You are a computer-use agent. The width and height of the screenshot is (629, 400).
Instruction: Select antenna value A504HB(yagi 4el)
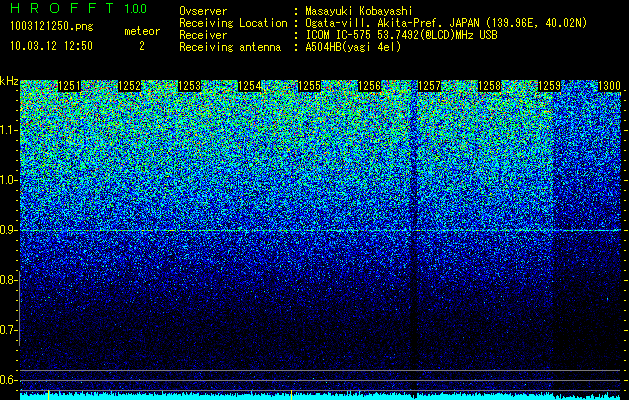(x=353, y=47)
